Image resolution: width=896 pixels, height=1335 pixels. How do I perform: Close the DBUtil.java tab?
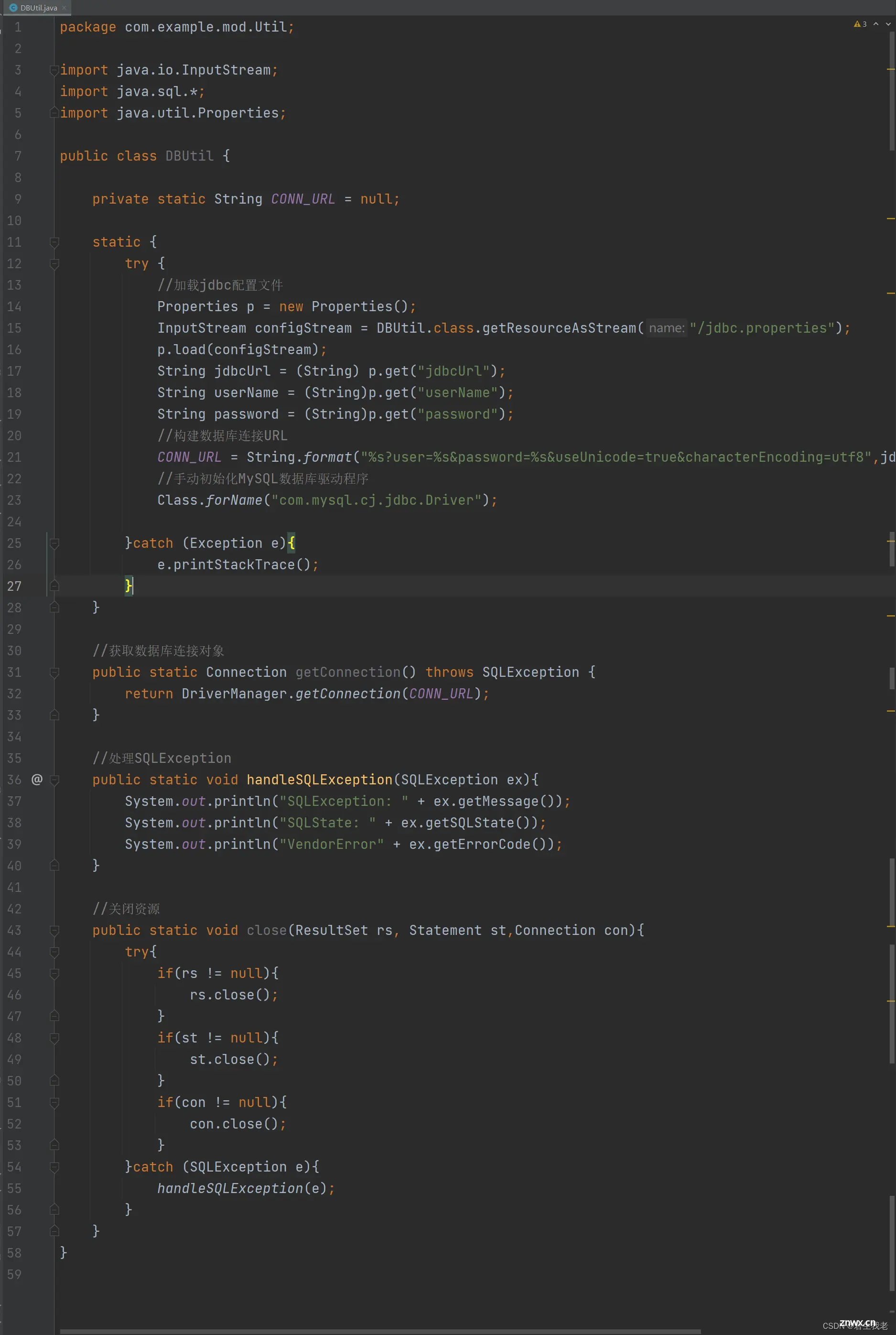click(64, 8)
